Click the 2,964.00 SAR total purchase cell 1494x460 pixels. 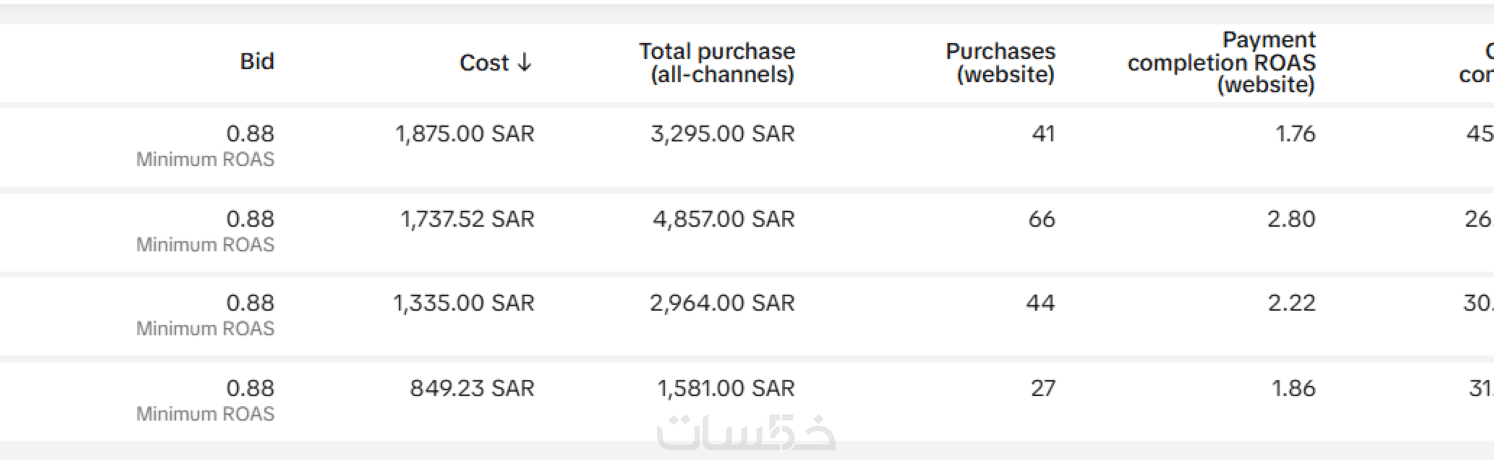click(722, 303)
